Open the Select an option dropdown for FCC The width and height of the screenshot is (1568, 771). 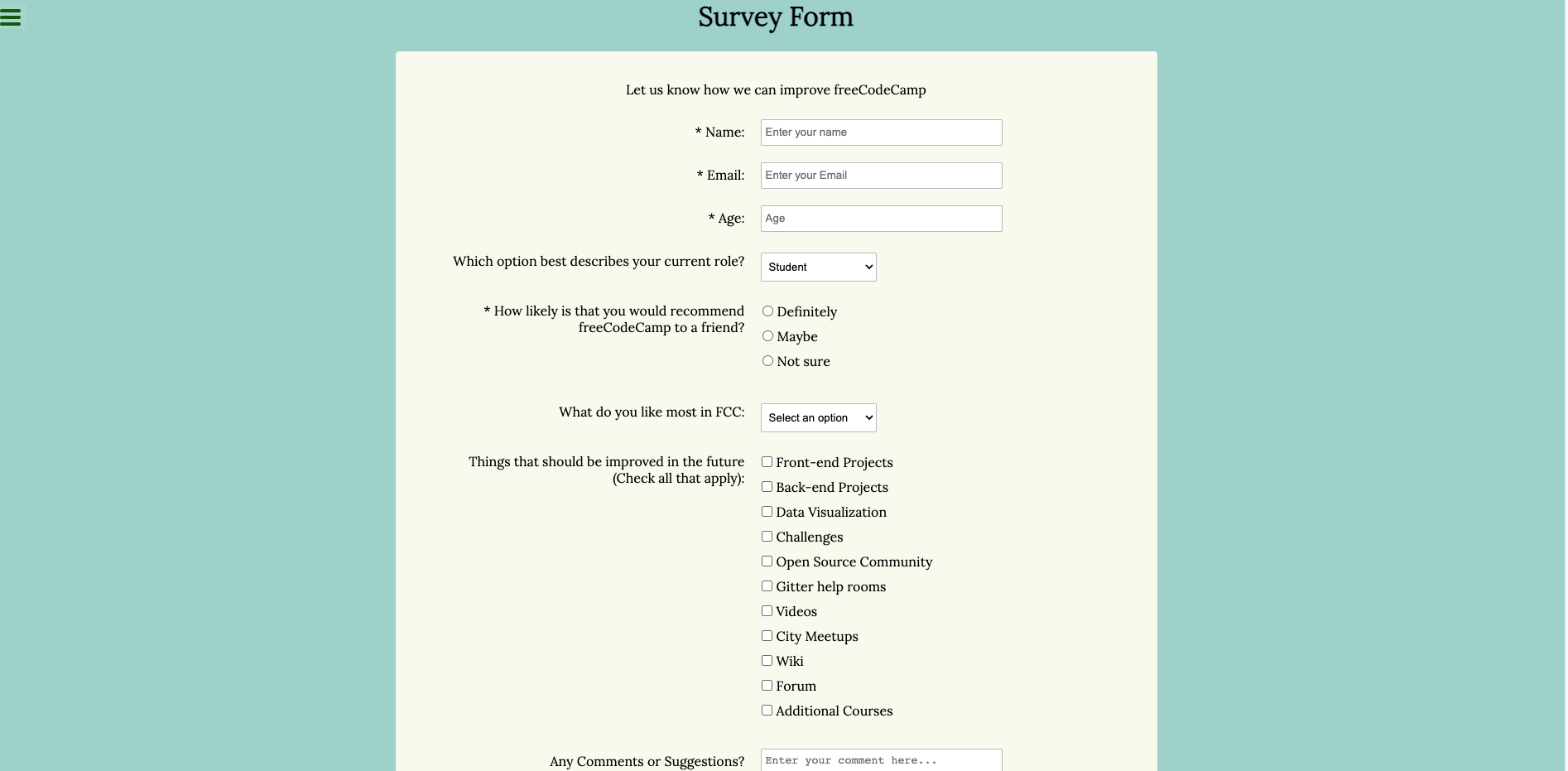(818, 417)
